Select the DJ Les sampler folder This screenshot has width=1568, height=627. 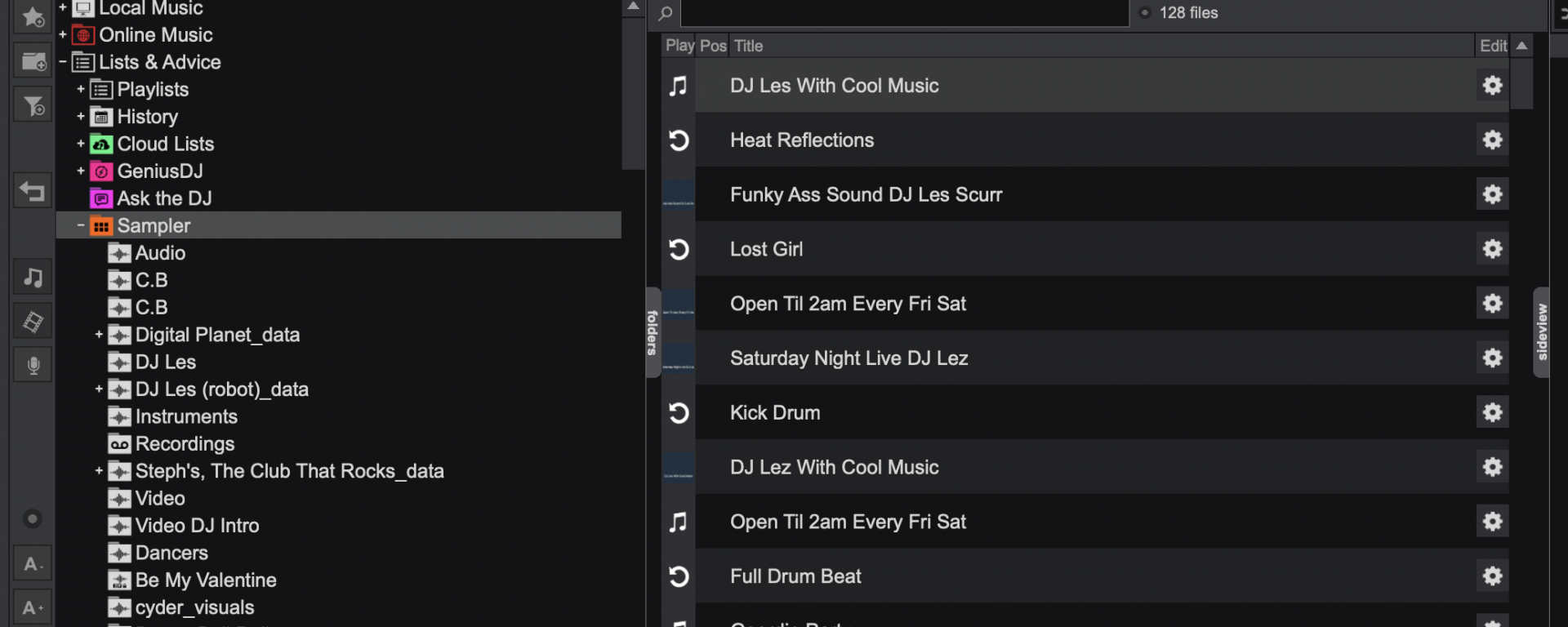[166, 362]
